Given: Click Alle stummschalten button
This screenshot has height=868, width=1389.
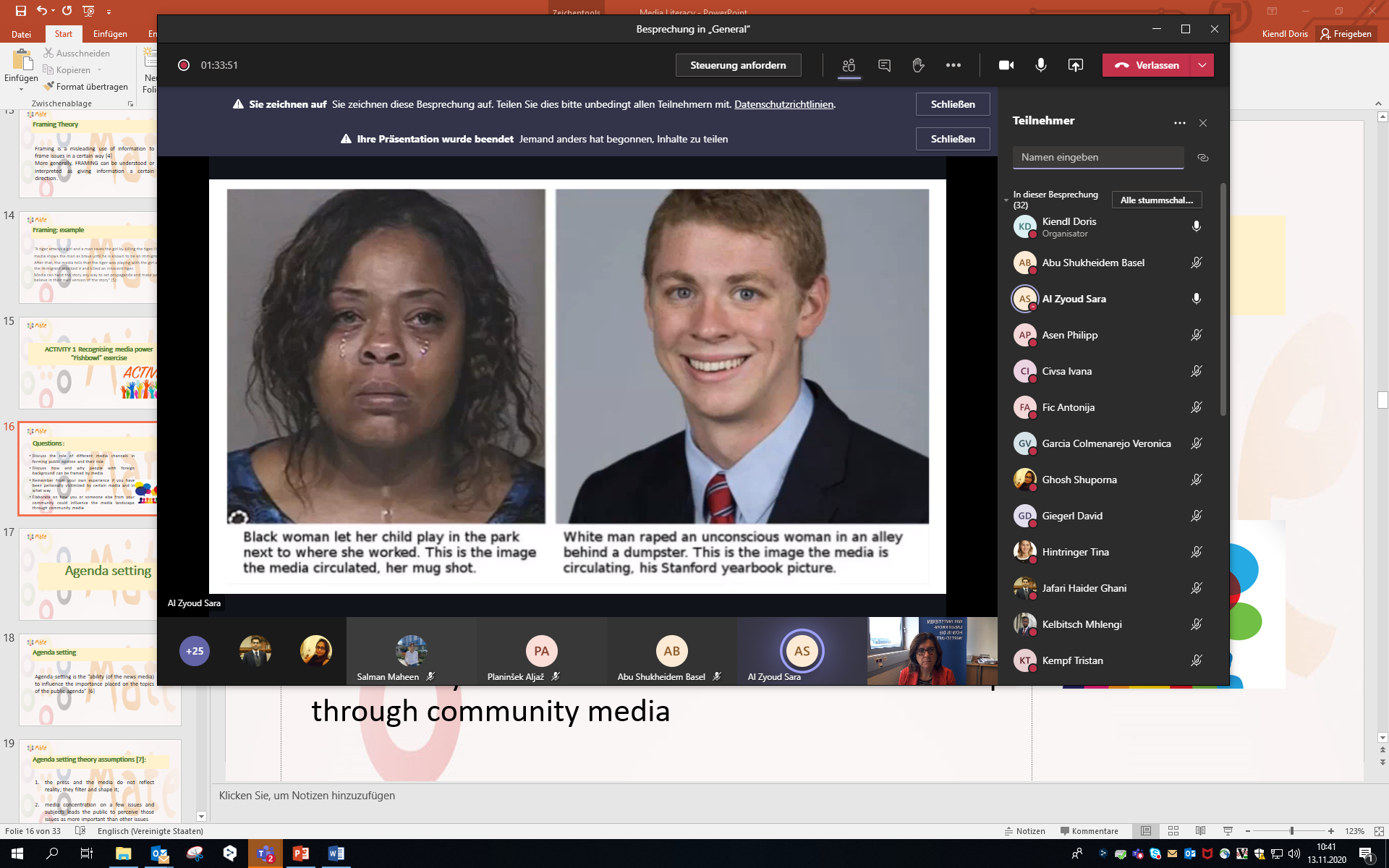Looking at the screenshot, I should pyautogui.click(x=1156, y=200).
